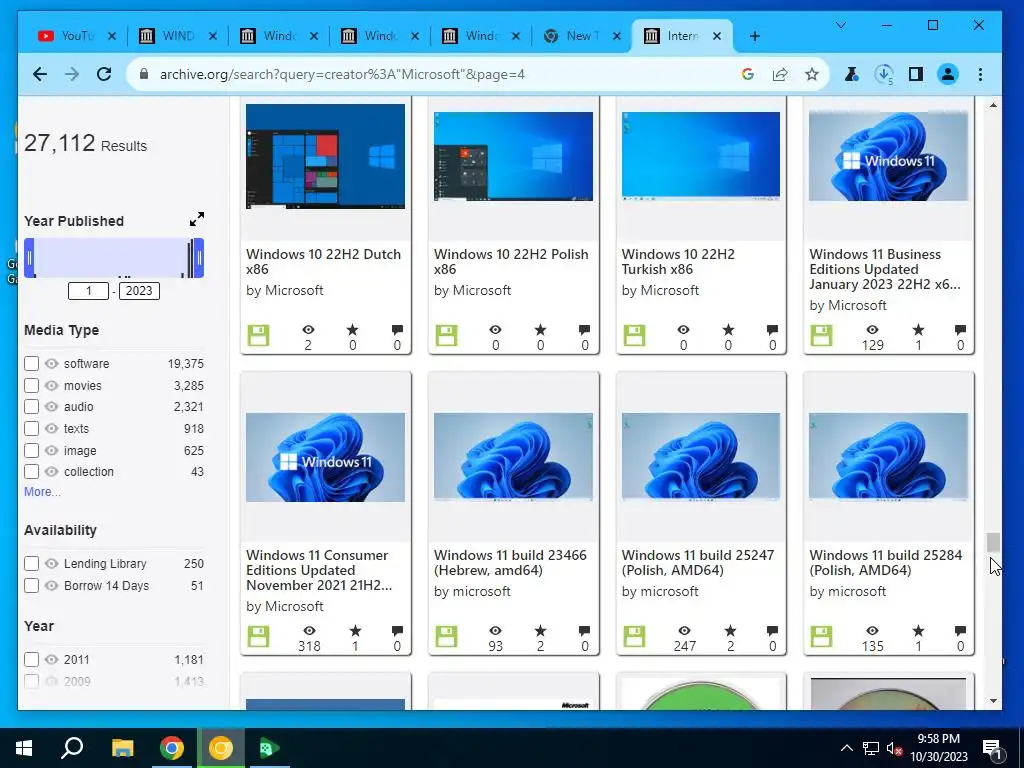Click the end year 2023 field
The width and height of the screenshot is (1024, 768).
coord(139,291)
